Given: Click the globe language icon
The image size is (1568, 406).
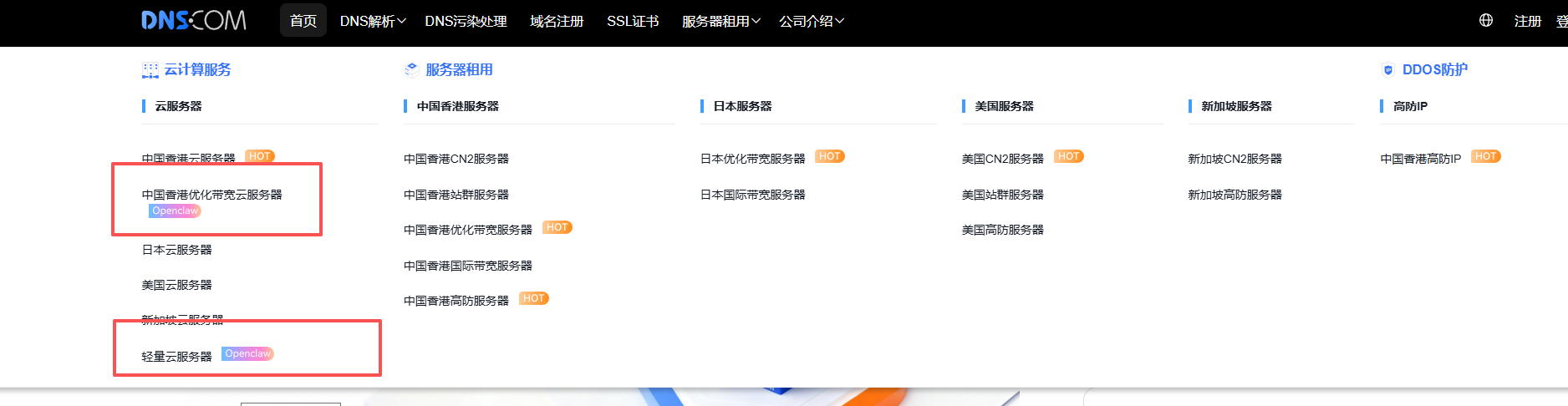Looking at the screenshot, I should [1485, 21].
